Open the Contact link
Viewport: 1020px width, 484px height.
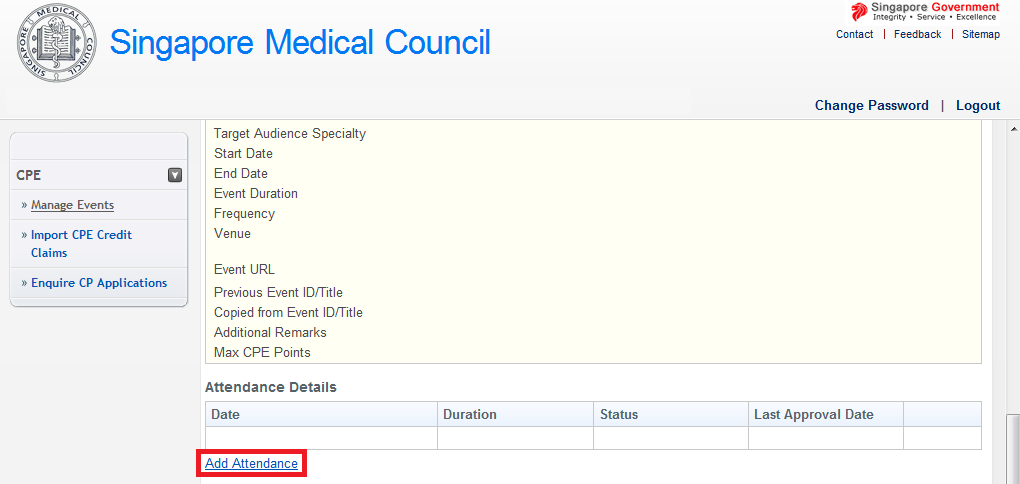coord(854,34)
